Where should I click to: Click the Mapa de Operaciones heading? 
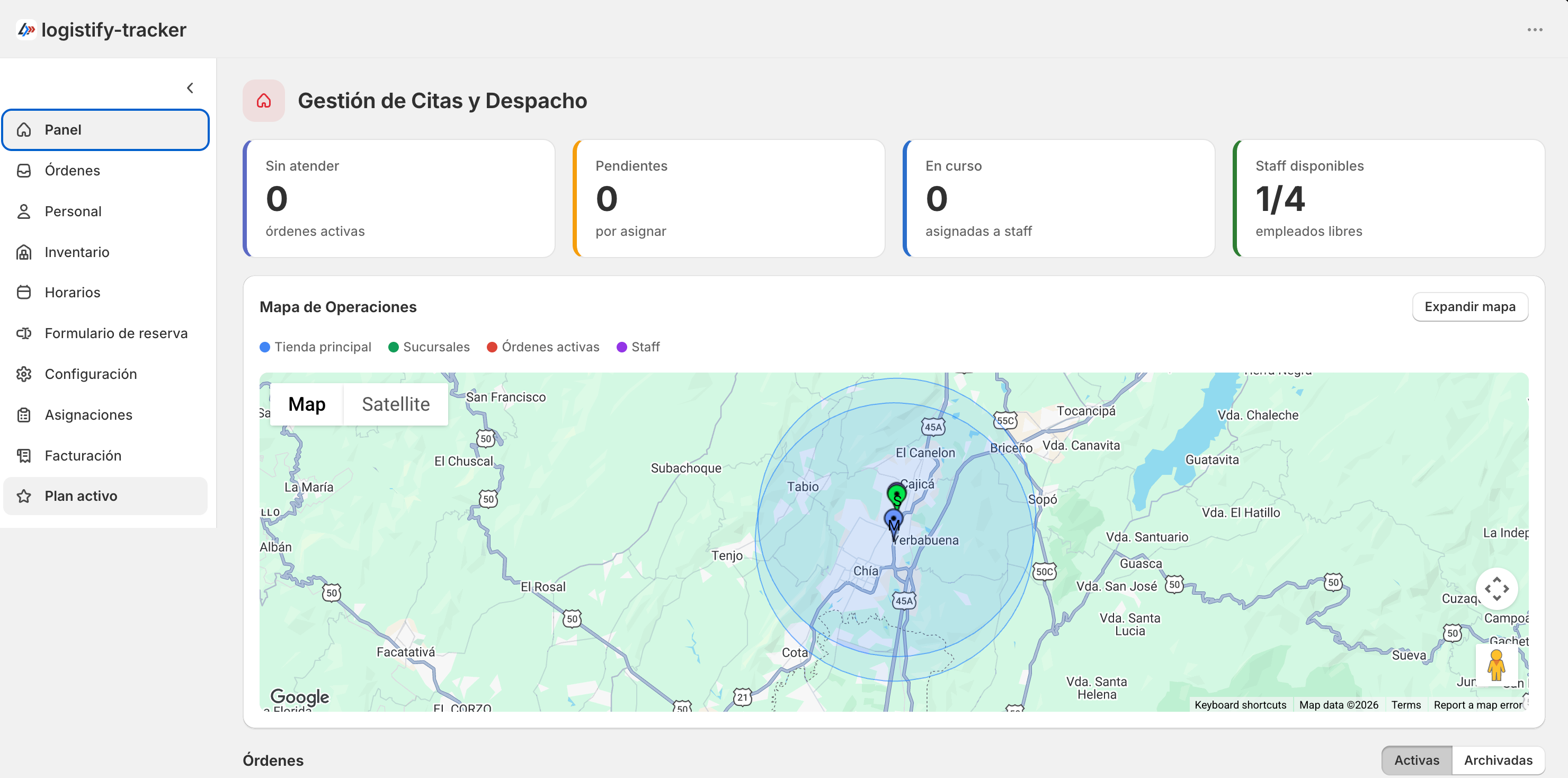point(338,307)
